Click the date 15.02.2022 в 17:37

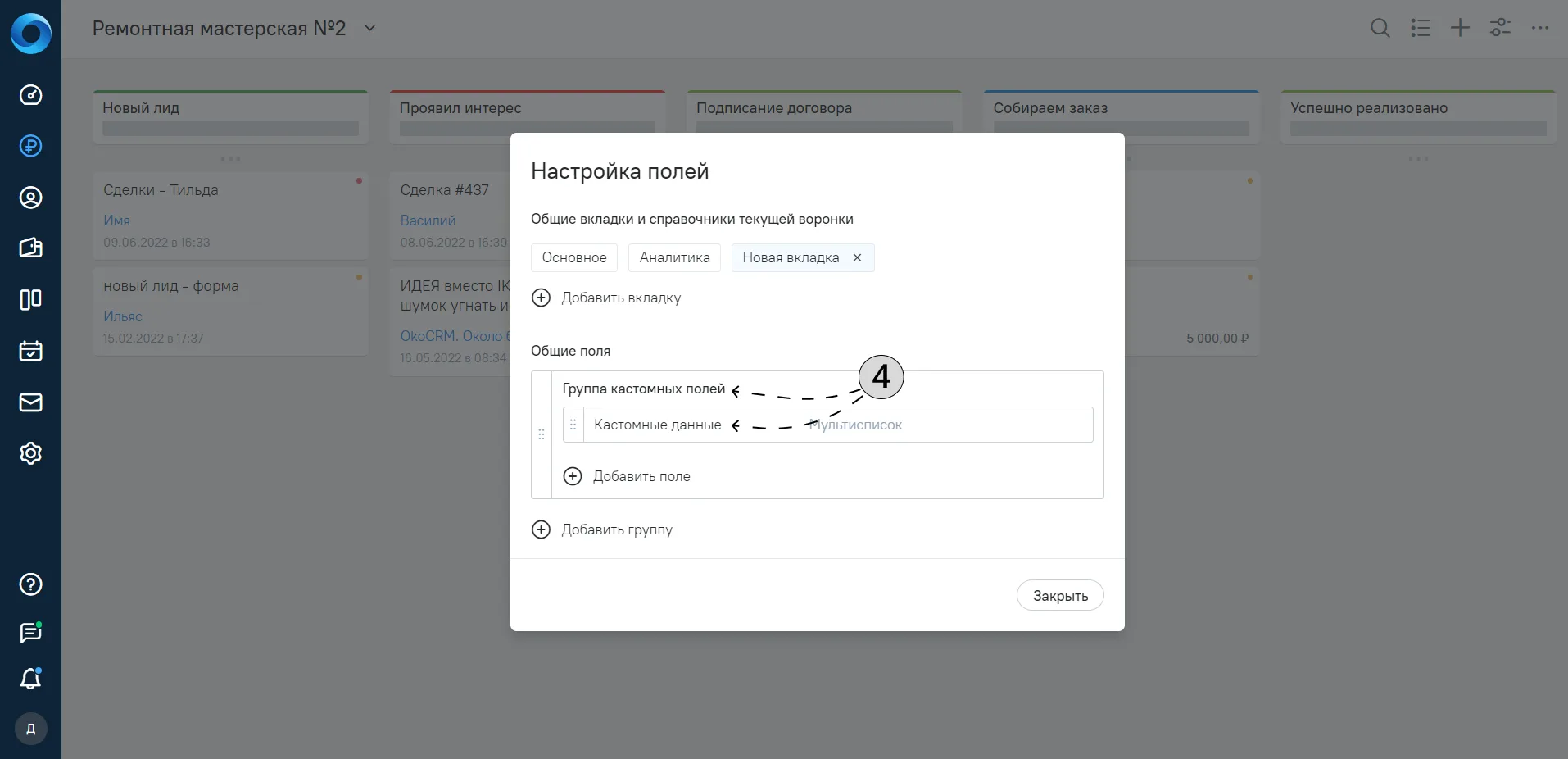coord(153,339)
